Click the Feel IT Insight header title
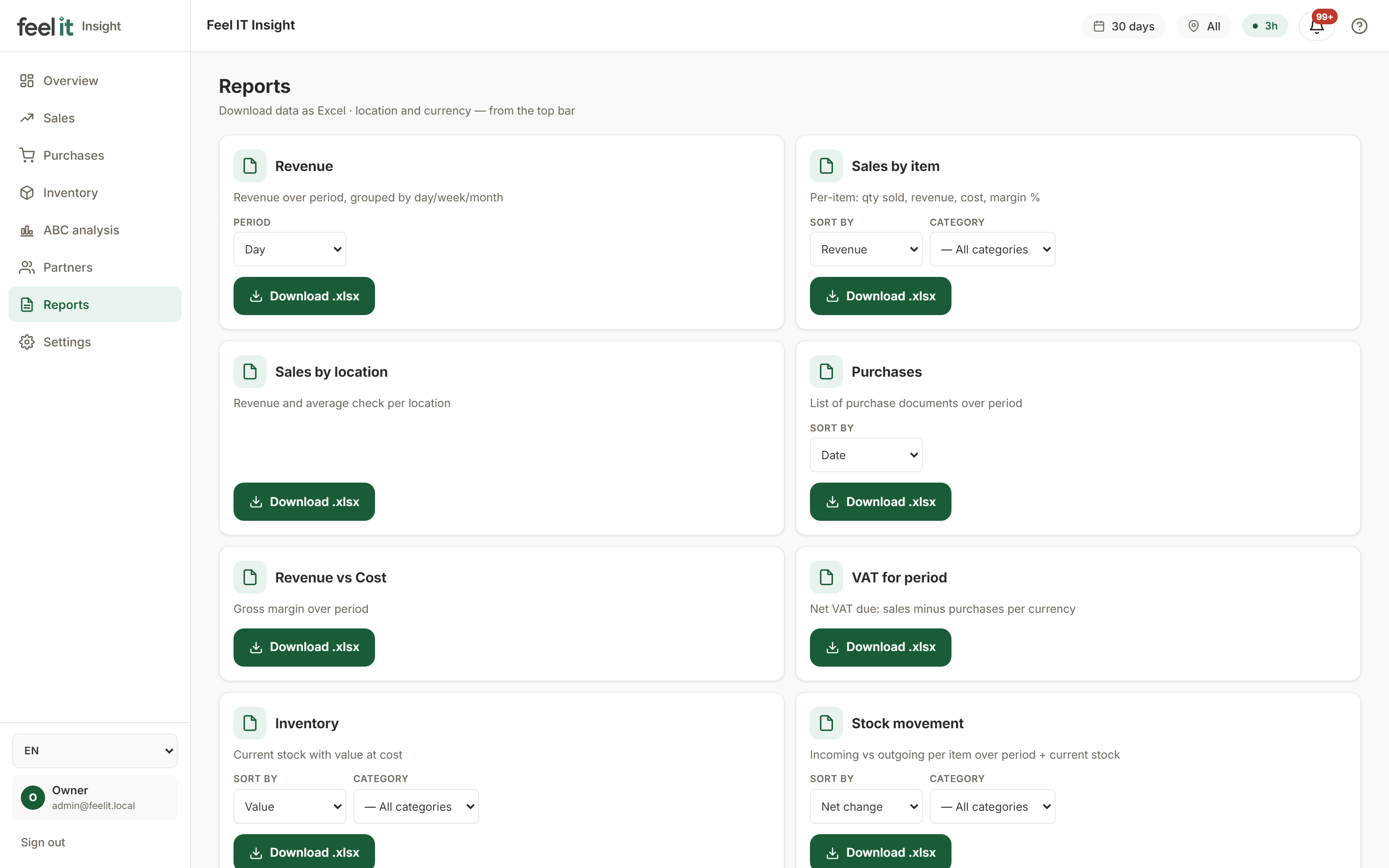 tap(251, 25)
